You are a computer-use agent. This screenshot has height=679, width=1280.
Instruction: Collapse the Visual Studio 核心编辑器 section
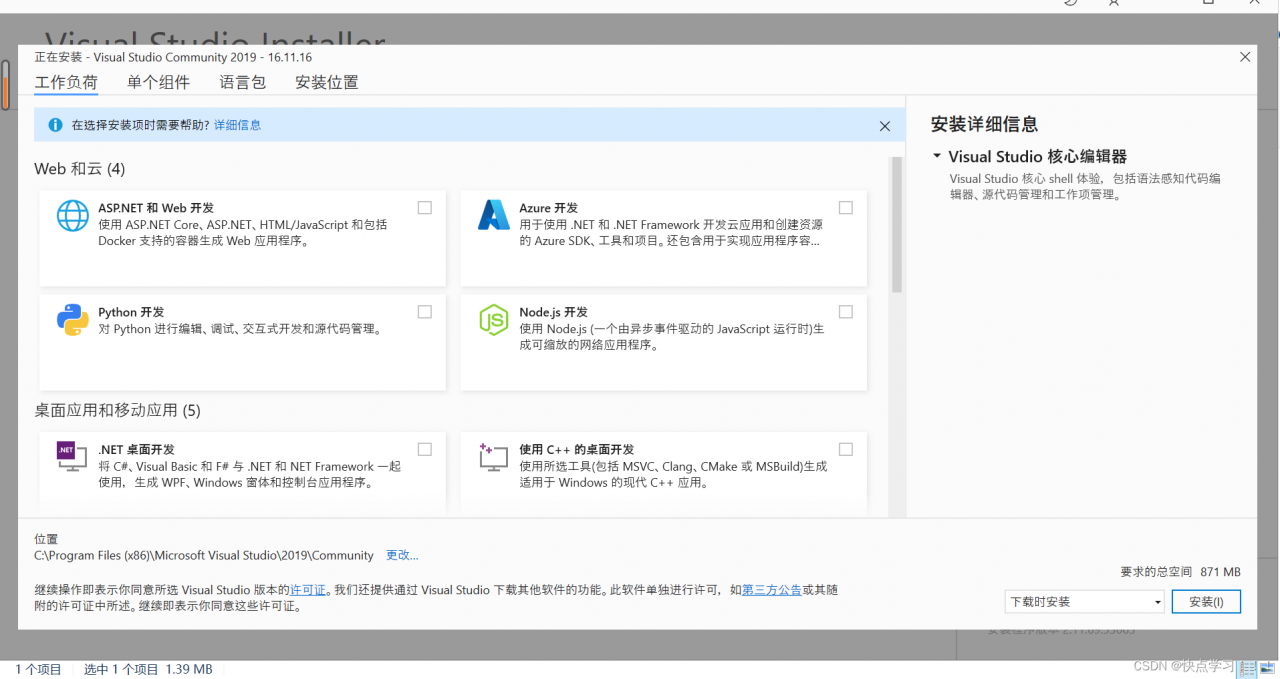pos(937,156)
